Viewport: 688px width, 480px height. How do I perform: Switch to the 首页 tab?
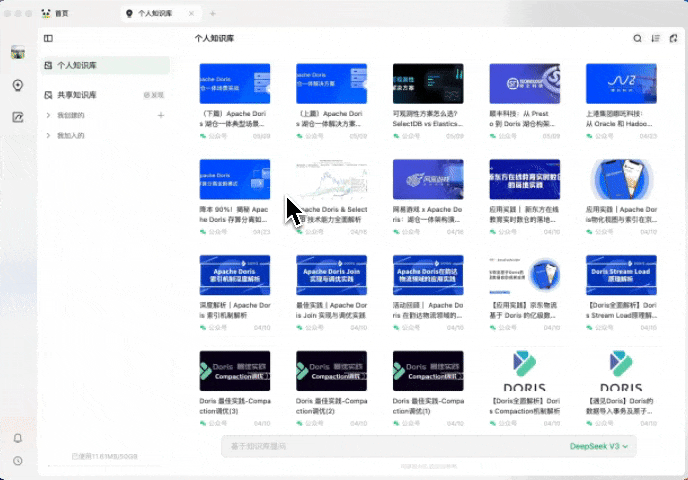pyautogui.click(x=55, y=14)
